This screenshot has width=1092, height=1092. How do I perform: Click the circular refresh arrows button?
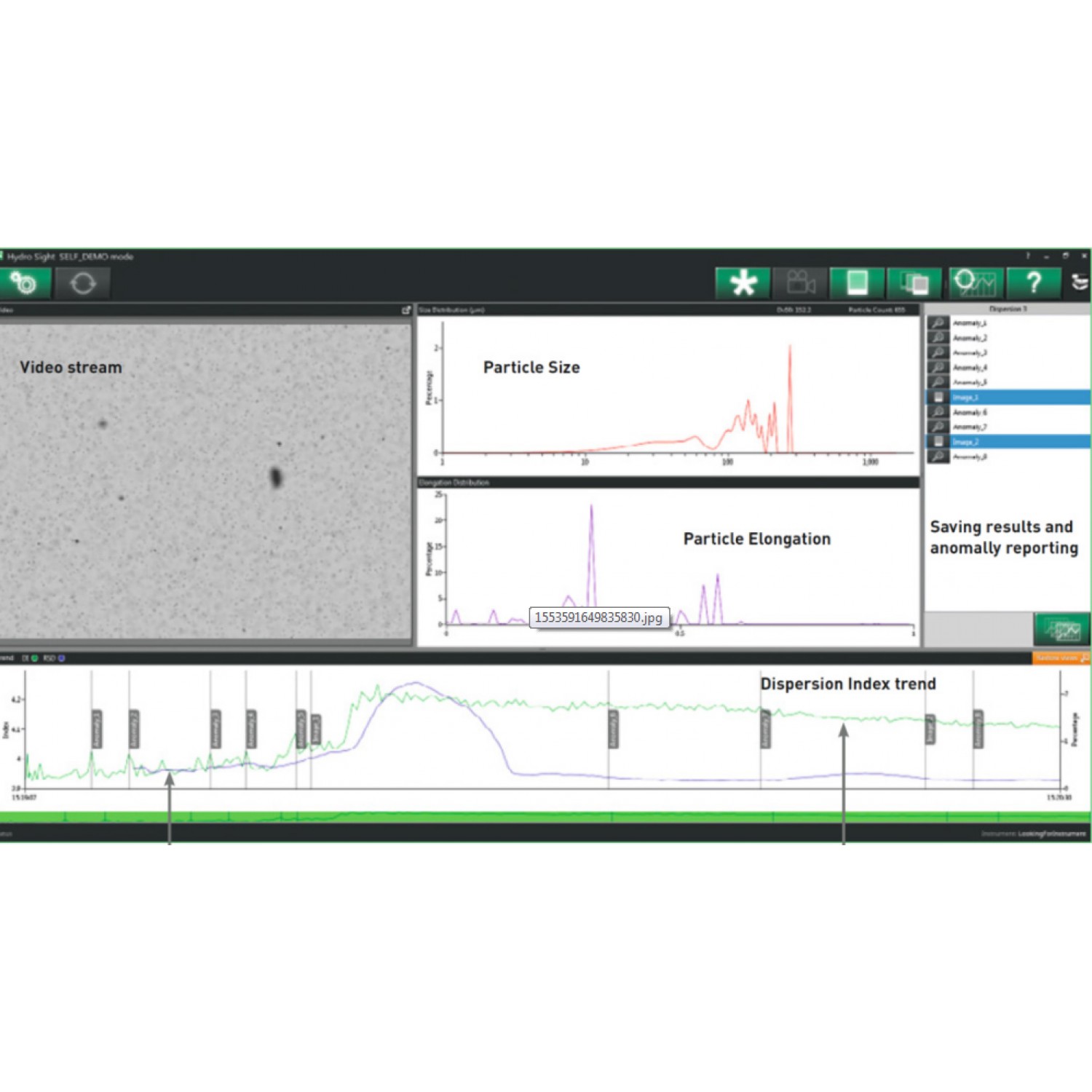pos(82,283)
